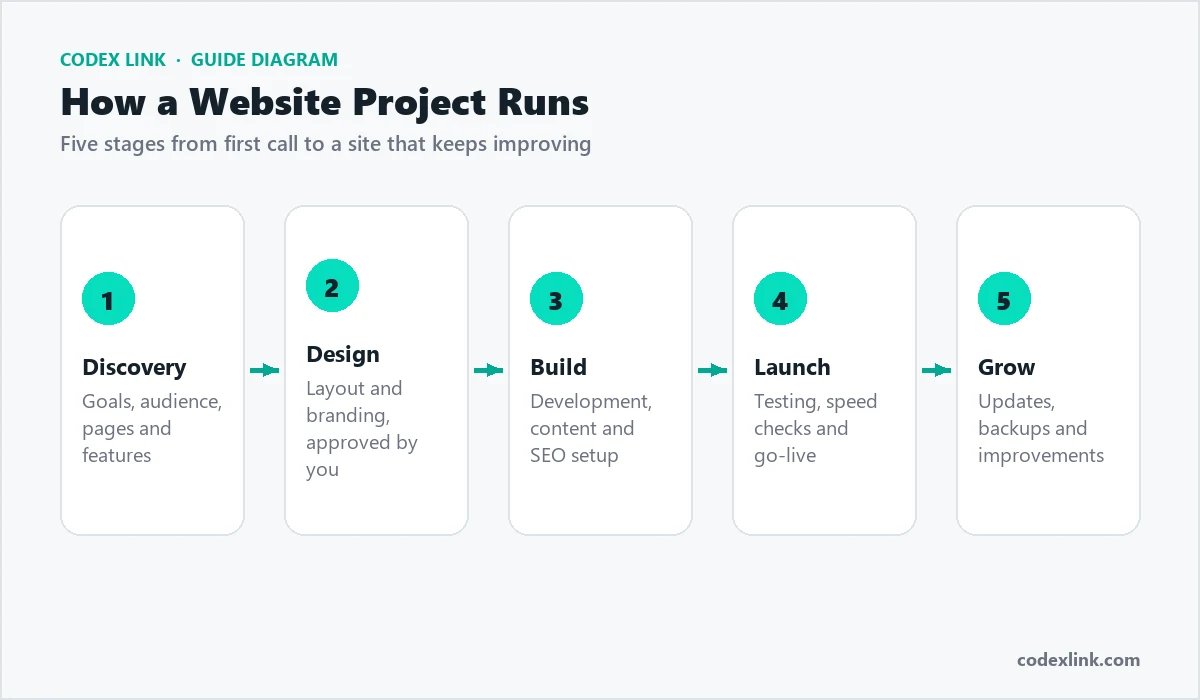Select the Grow stage heading

click(1006, 367)
